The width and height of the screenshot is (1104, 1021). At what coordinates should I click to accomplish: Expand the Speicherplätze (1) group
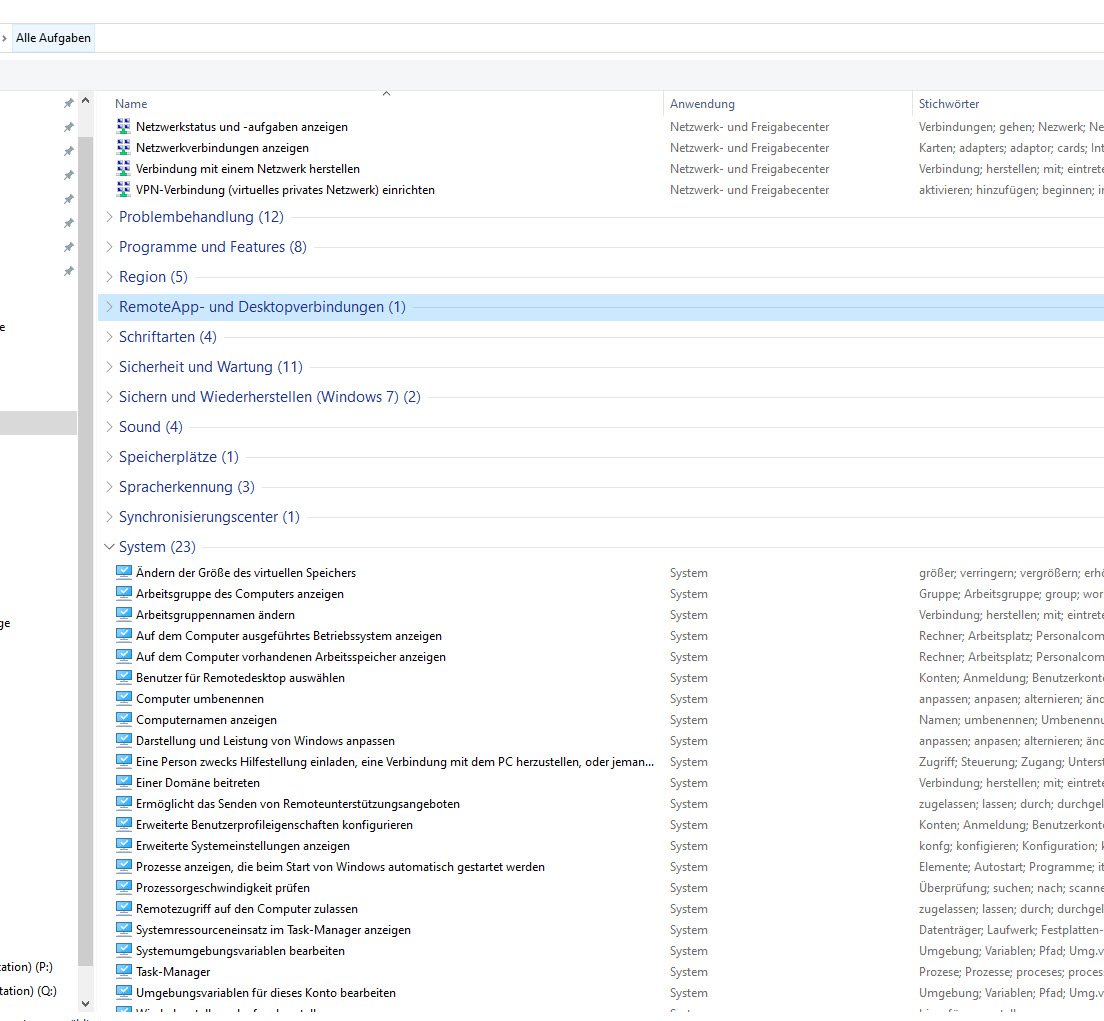[109, 457]
